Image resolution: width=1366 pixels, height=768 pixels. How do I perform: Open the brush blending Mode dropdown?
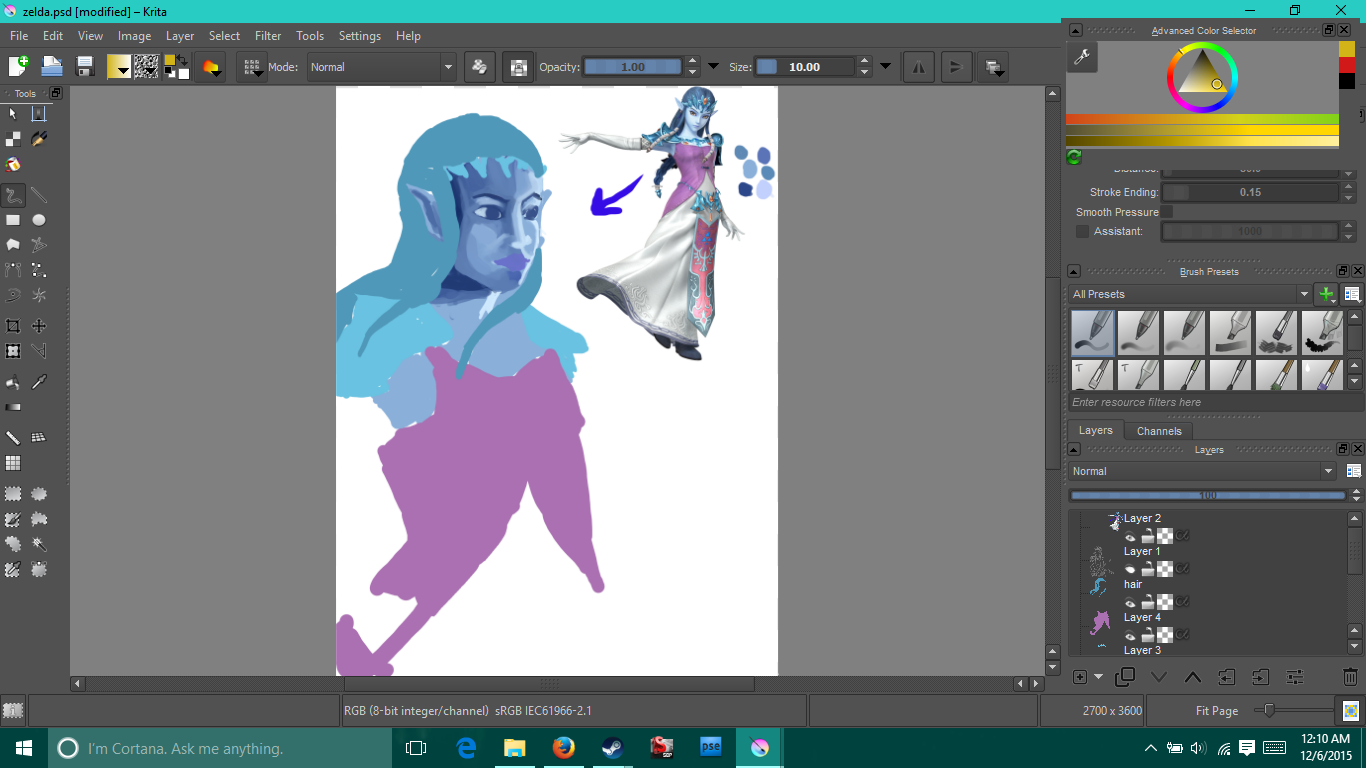(381, 67)
